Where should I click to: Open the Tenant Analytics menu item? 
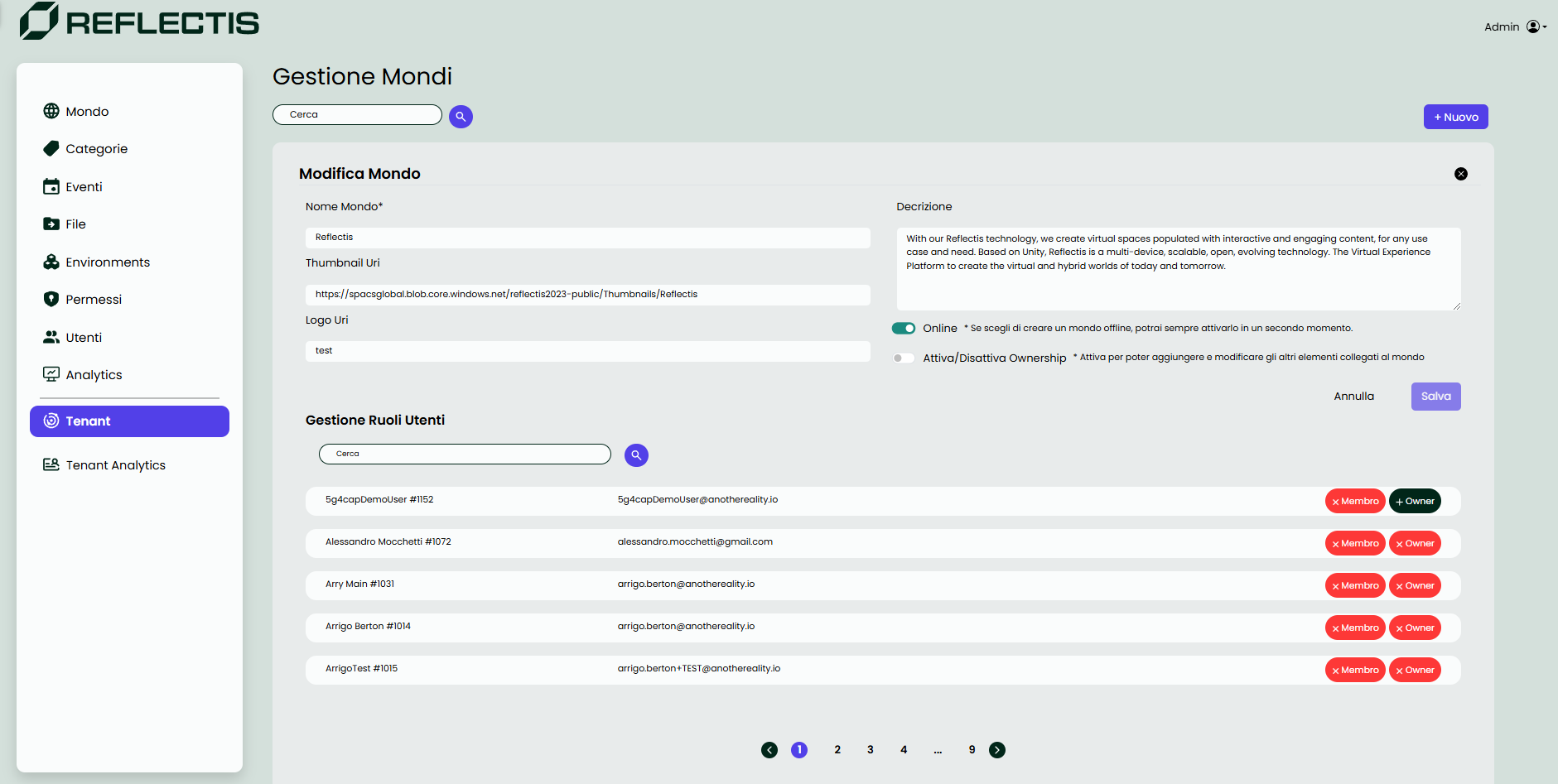pyautogui.click(x=115, y=465)
